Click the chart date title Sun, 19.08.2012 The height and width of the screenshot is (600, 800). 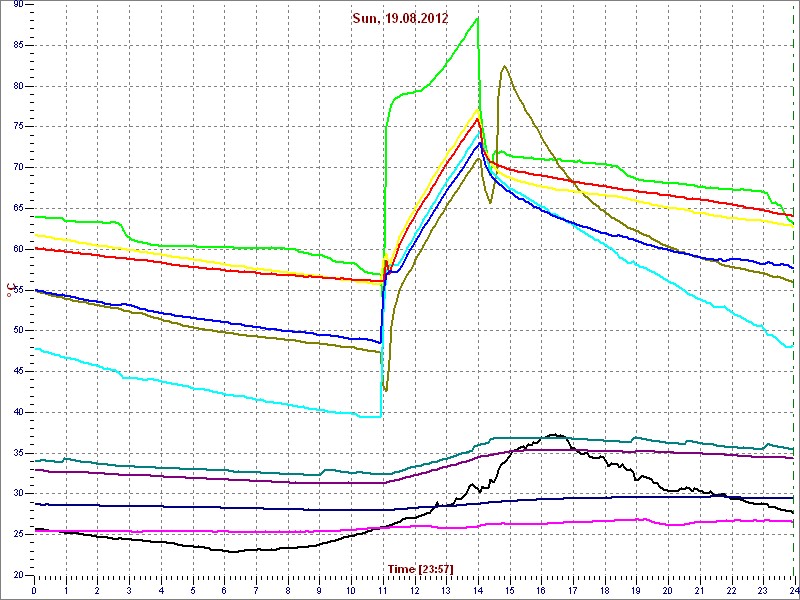point(400,19)
